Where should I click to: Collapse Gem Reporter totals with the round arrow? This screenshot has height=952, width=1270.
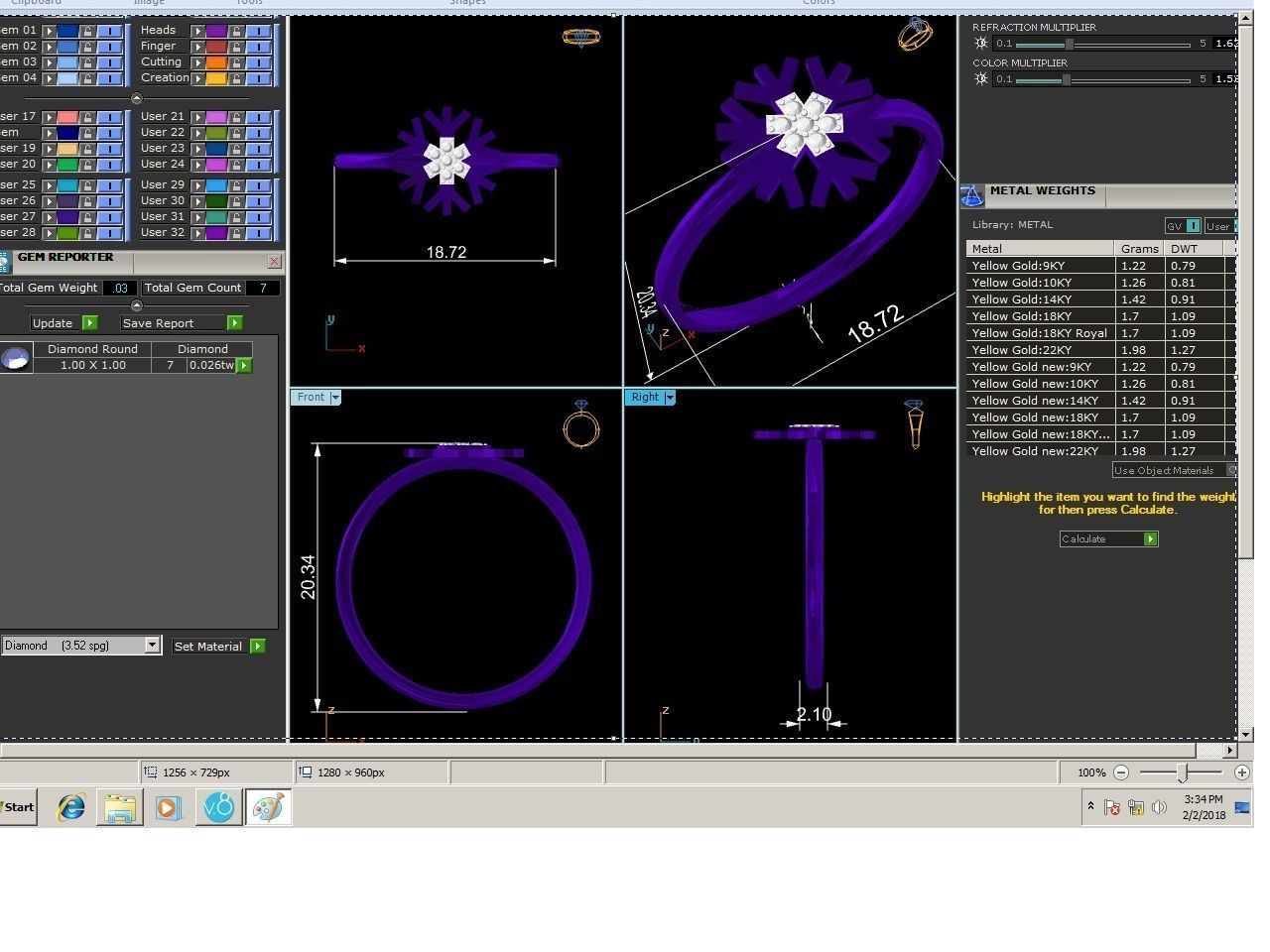(137, 305)
